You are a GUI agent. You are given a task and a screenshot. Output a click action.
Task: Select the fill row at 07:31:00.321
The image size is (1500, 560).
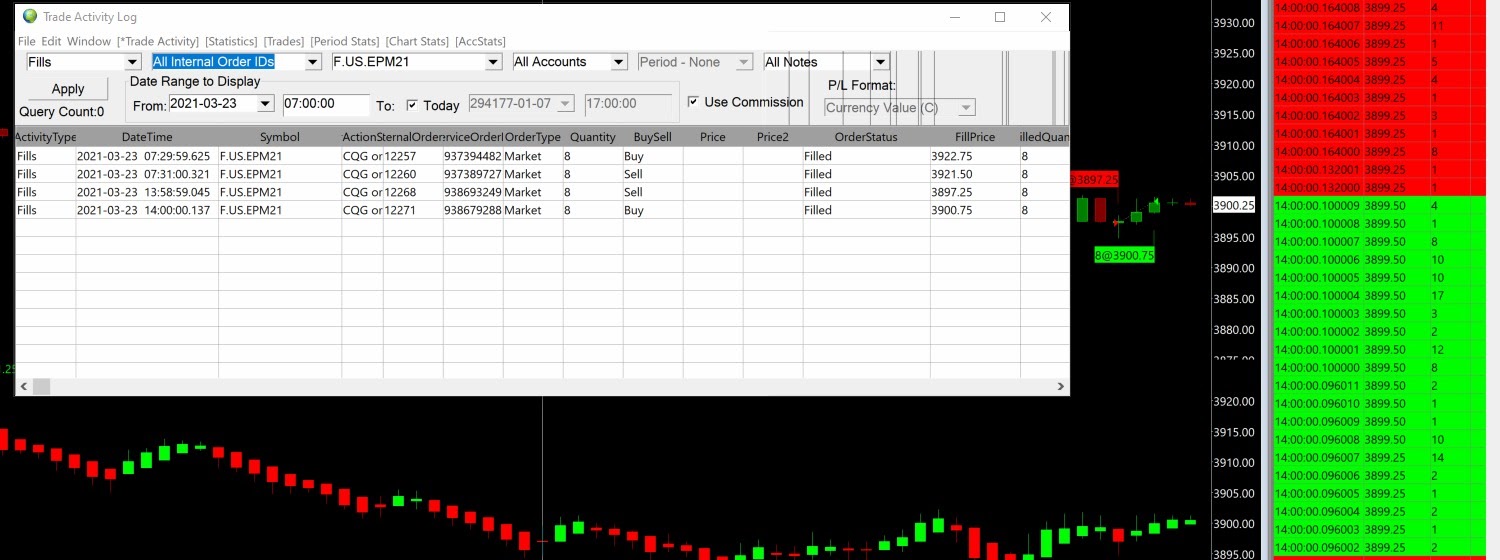542,174
